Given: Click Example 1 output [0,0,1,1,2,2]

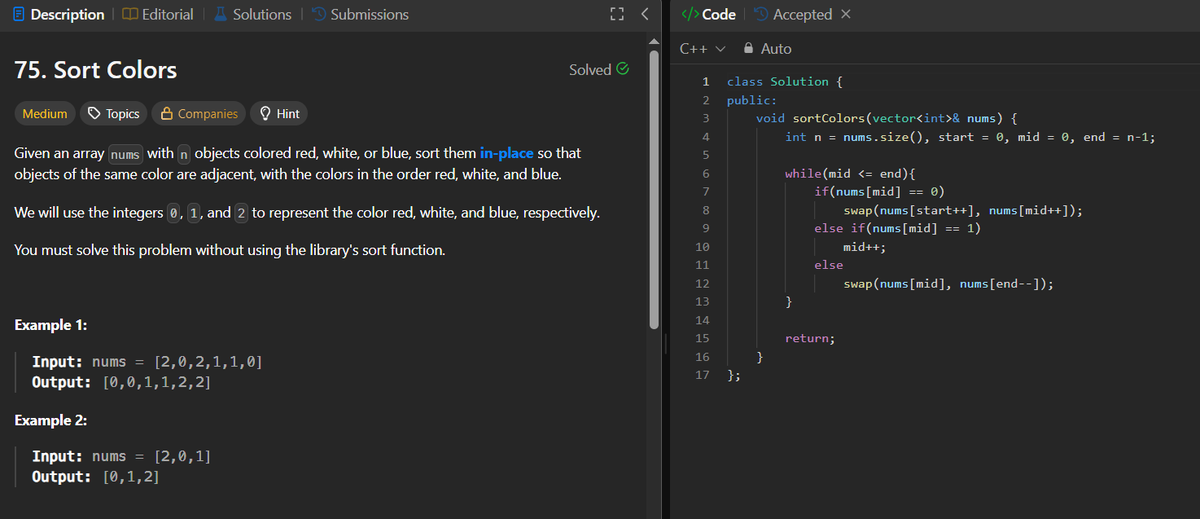Looking at the screenshot, I should (x=156, y=382).
